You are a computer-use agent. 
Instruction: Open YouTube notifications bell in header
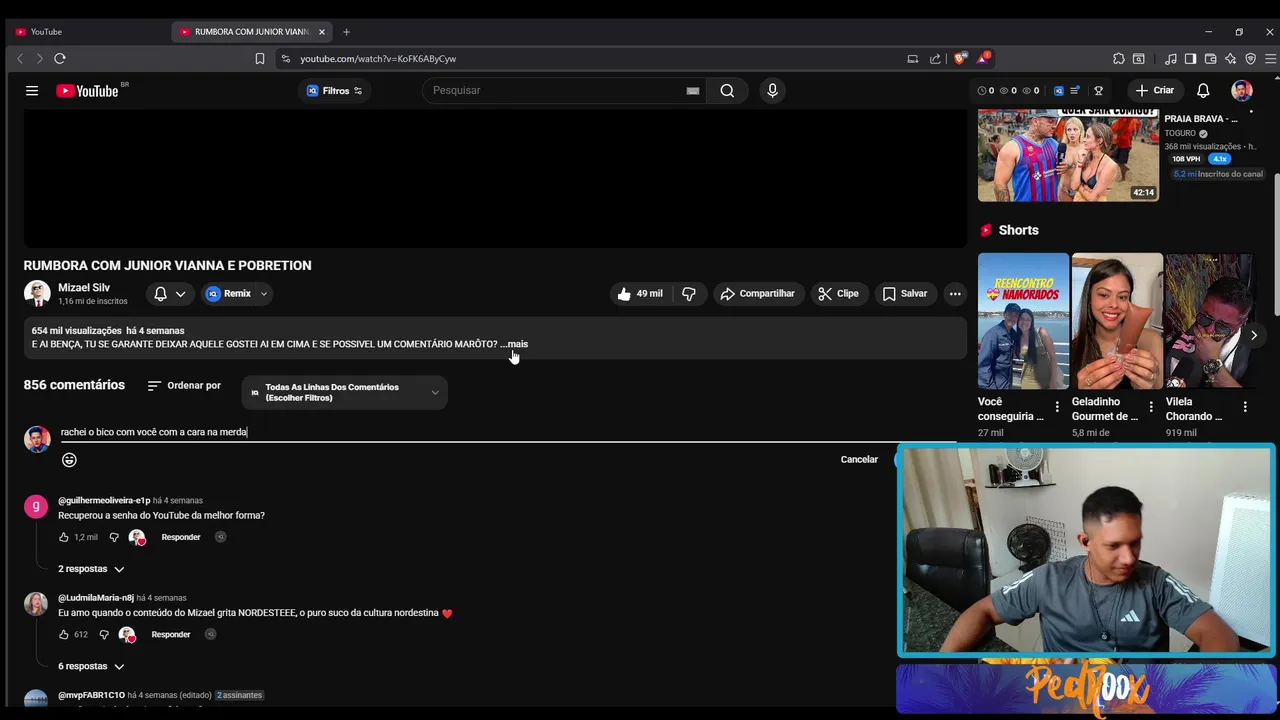(x=1203, y=90)
